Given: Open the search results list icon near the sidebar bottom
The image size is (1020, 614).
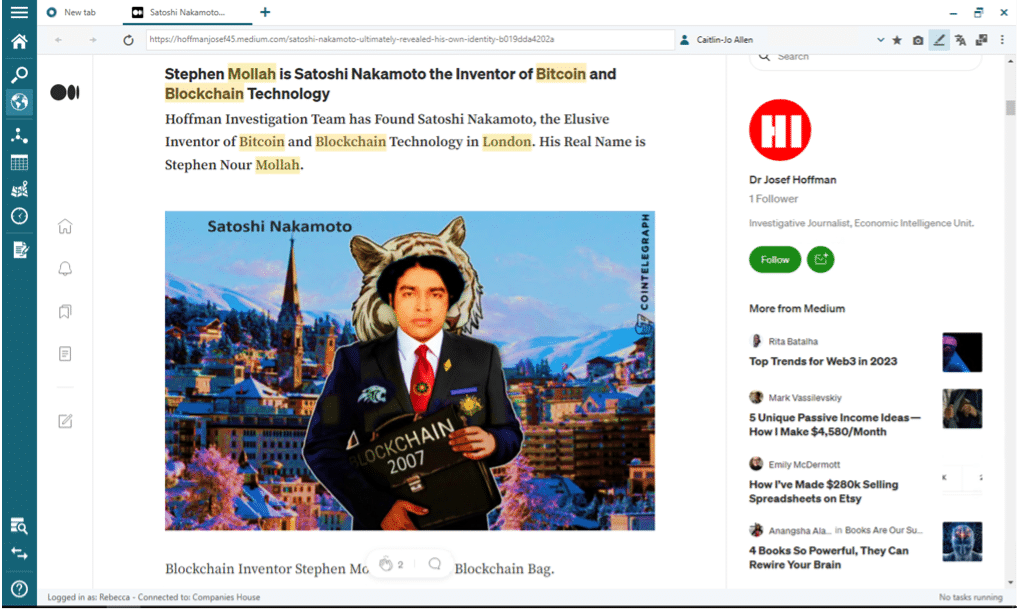Looking at the screenshot, I should coord(19,526).
